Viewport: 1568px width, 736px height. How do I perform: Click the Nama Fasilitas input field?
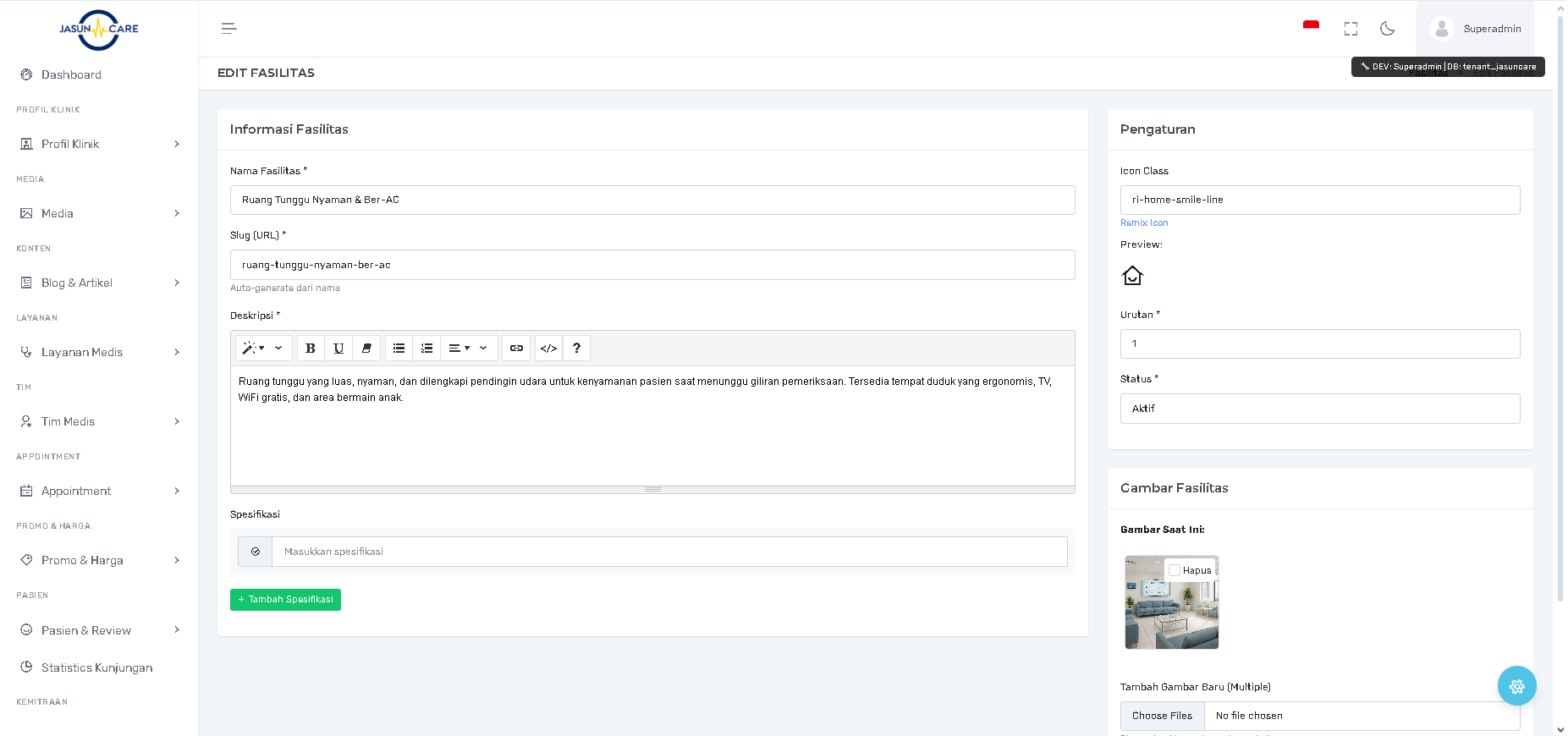pos(652,200)
